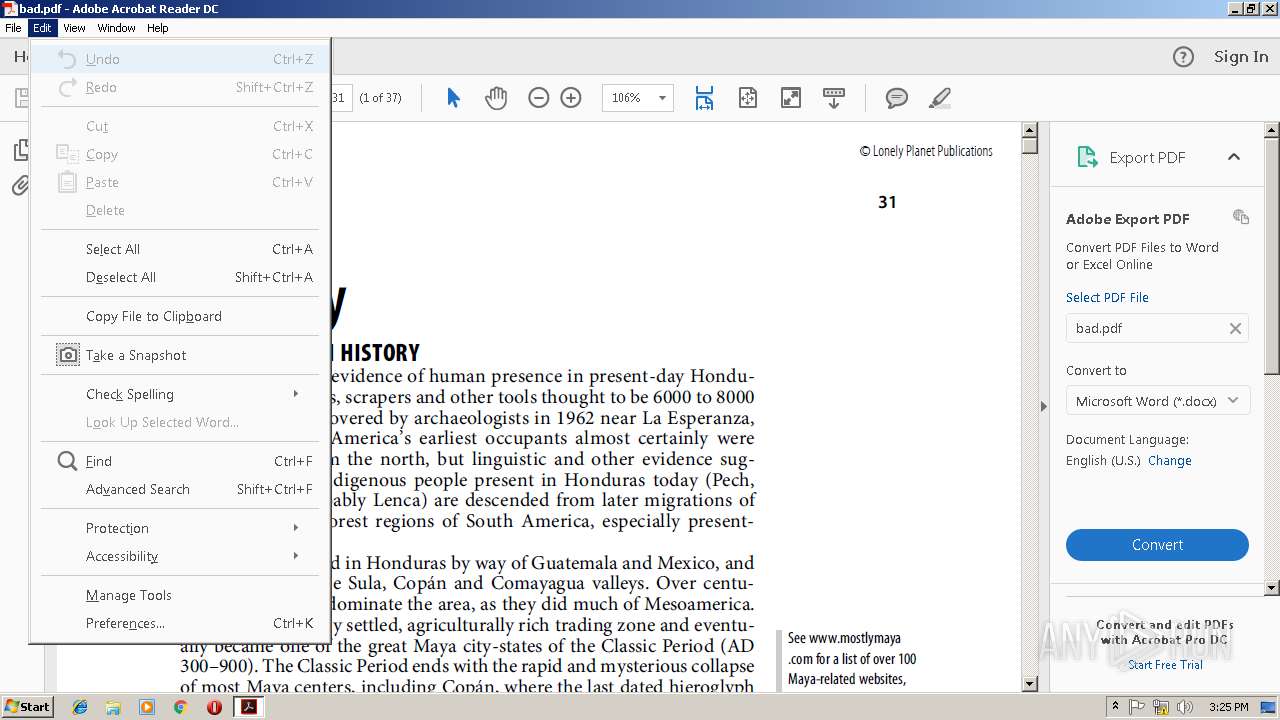The height and width of the screenshot is (720, 1280).
Task: Click the fit one full page icon
Action: pos(747,98)
